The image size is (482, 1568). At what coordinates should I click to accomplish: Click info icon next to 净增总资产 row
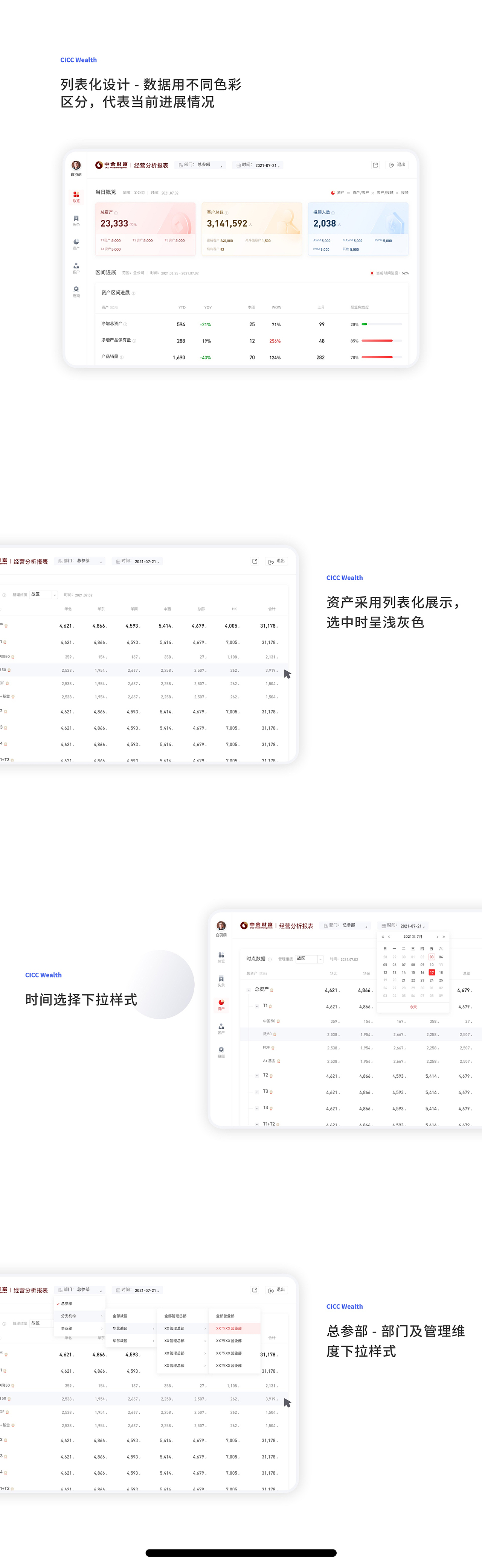tap(125, 324)
